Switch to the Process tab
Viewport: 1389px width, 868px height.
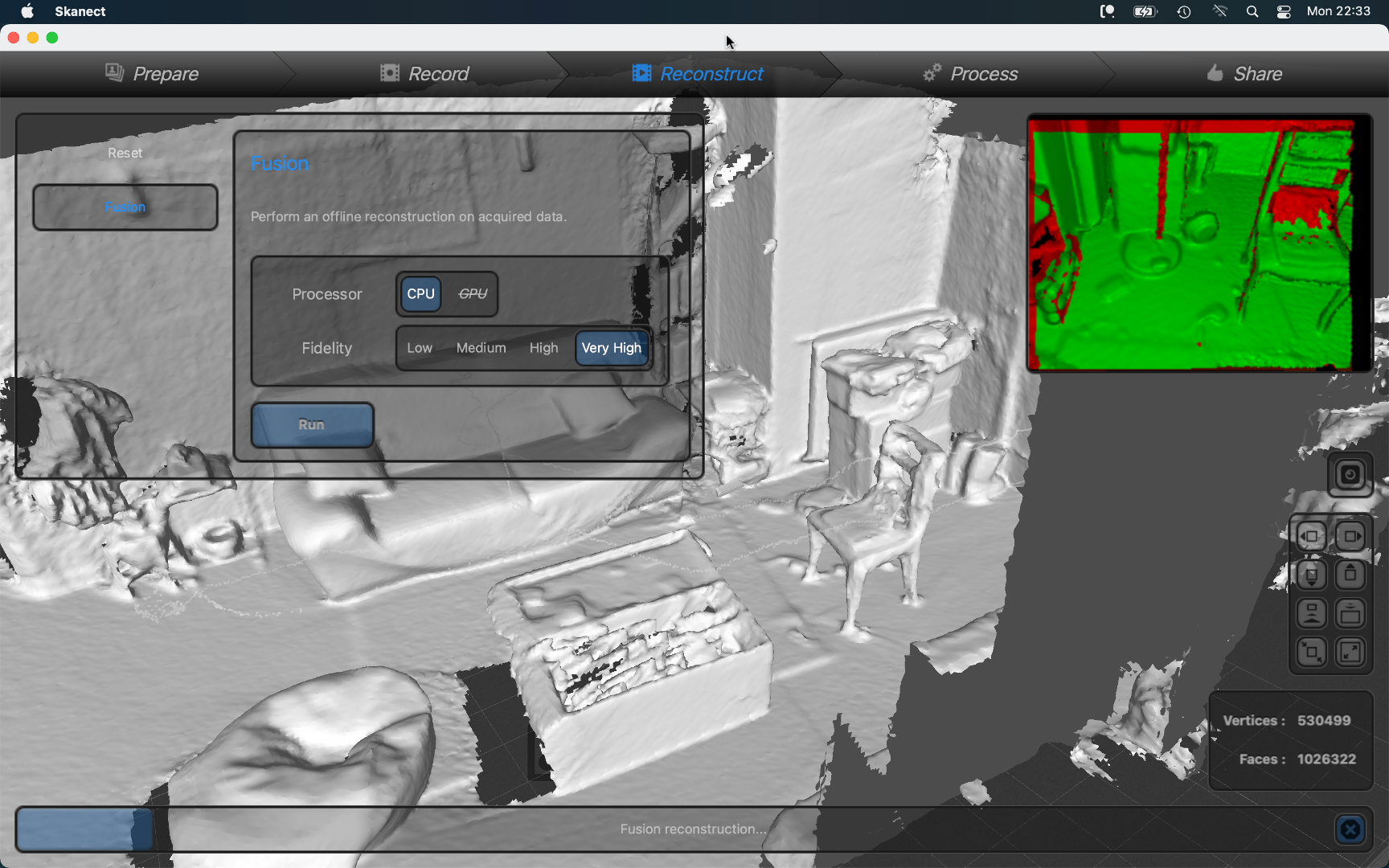coord(970,74)
